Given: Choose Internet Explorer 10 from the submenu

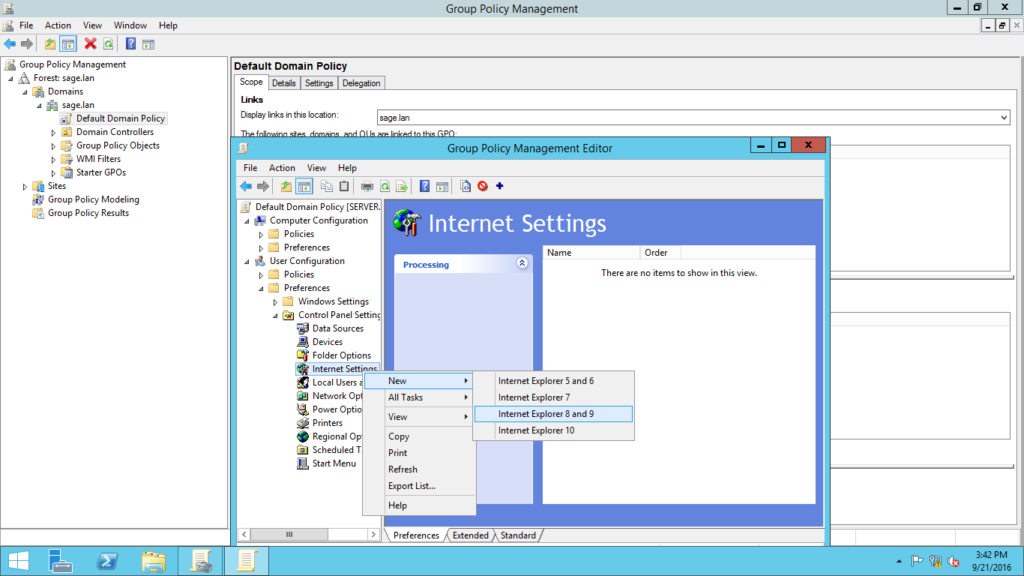Looking at the screenshot, I should [536, 430].
